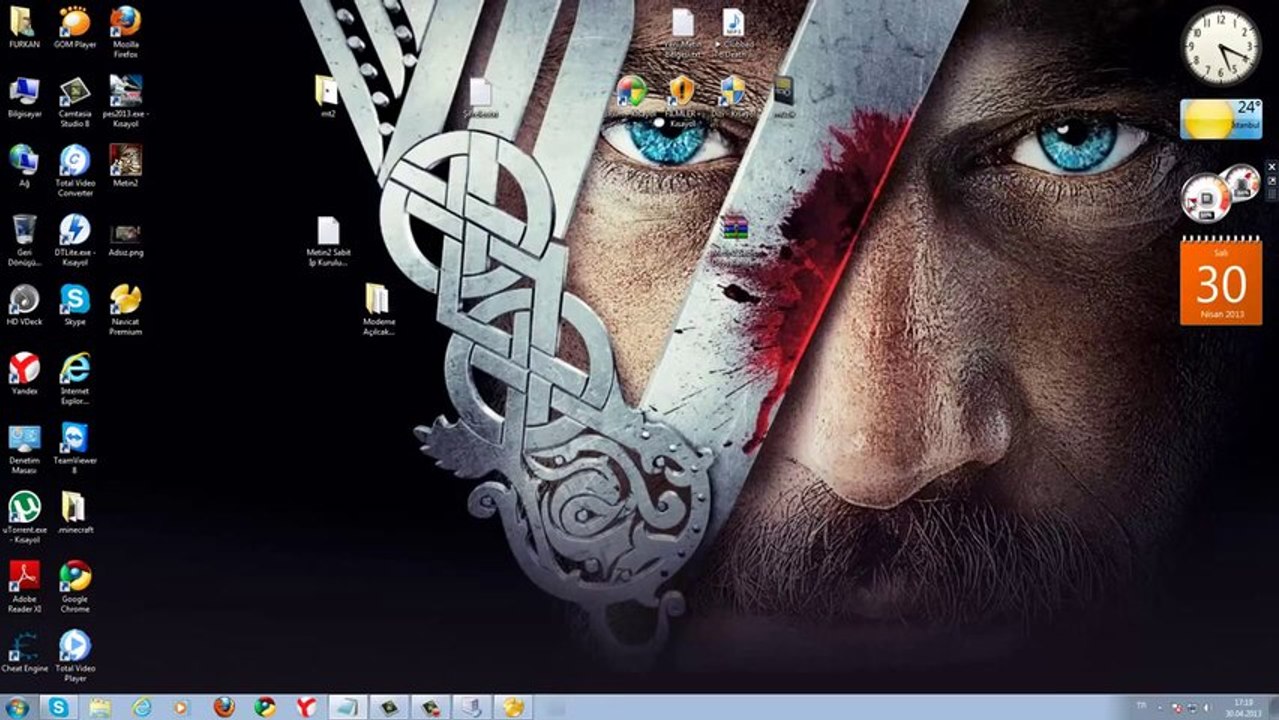Viewport: 1279px width, 720px height.
Task: Open the Istanbul weather gadget
Action: (x=1221, y=119)
